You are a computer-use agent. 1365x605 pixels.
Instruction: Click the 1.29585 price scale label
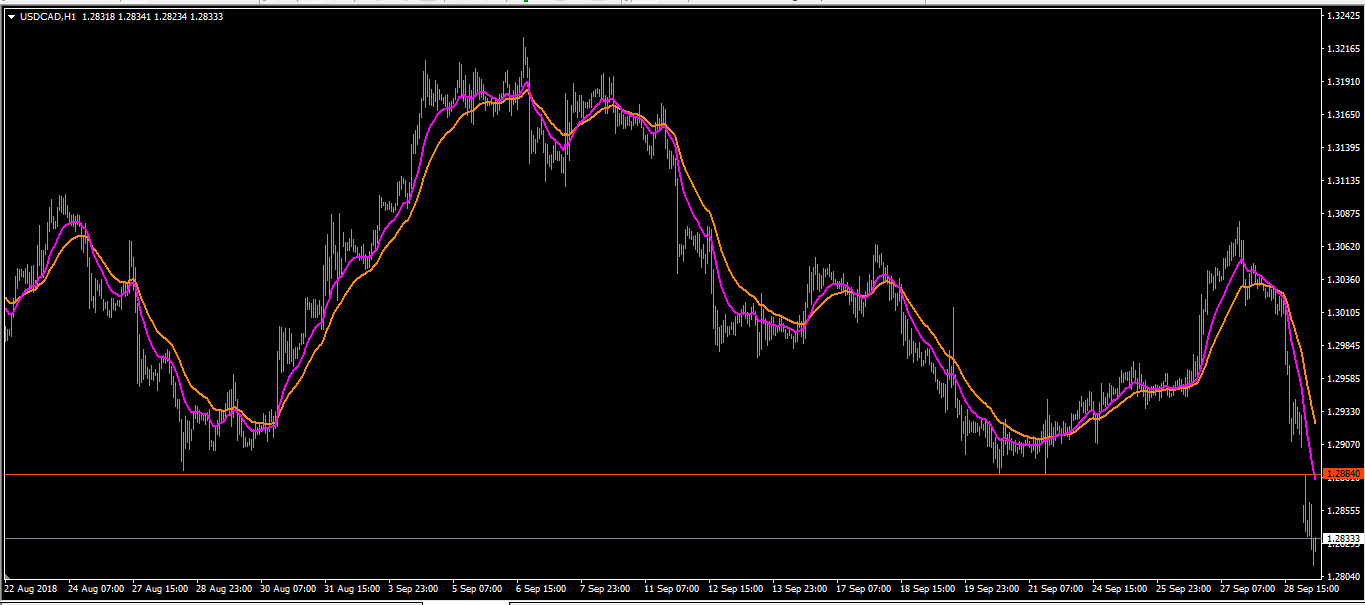point(1342,379)
